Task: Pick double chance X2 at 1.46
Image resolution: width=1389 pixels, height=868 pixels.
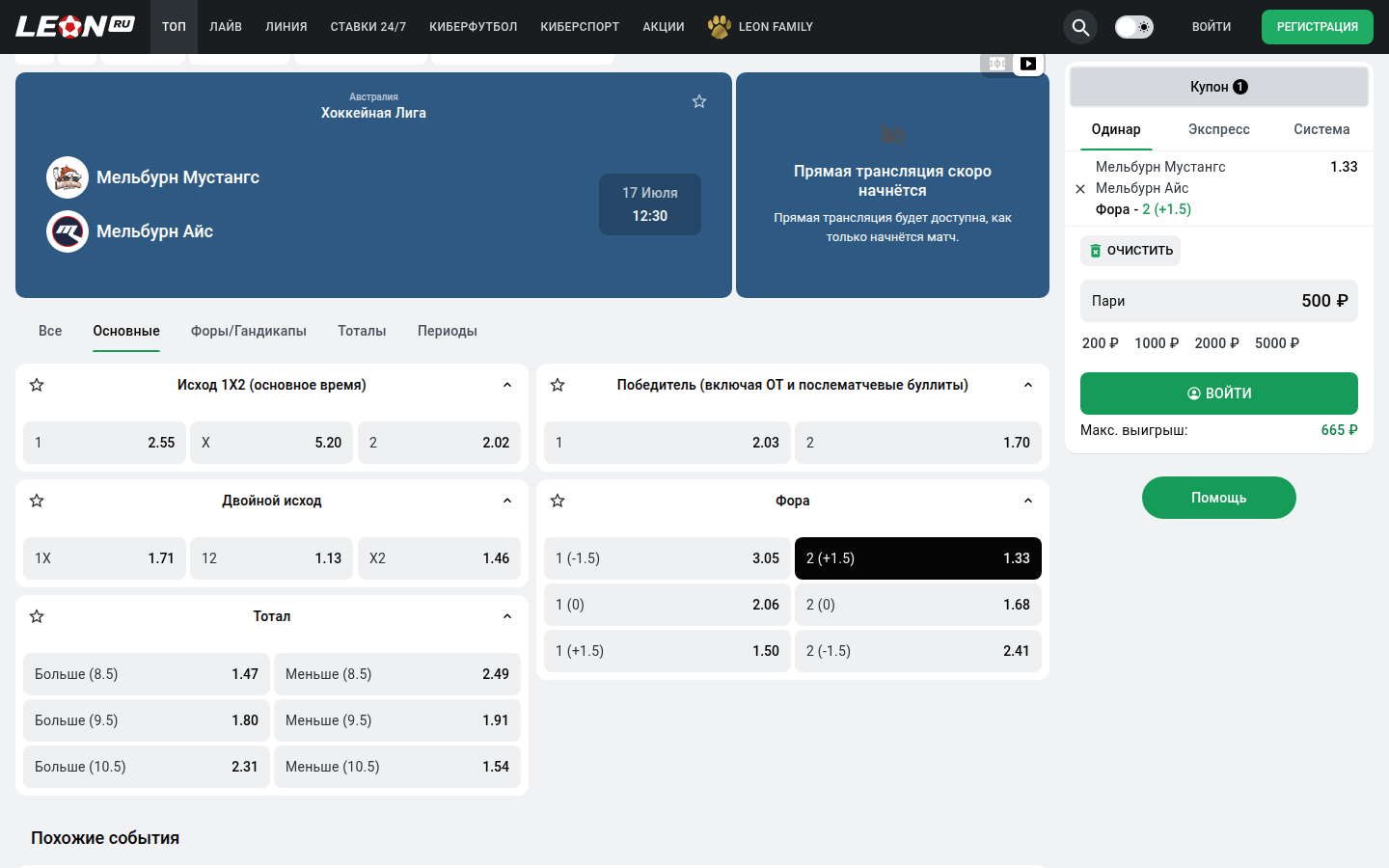Action: [x=439, y=558]
